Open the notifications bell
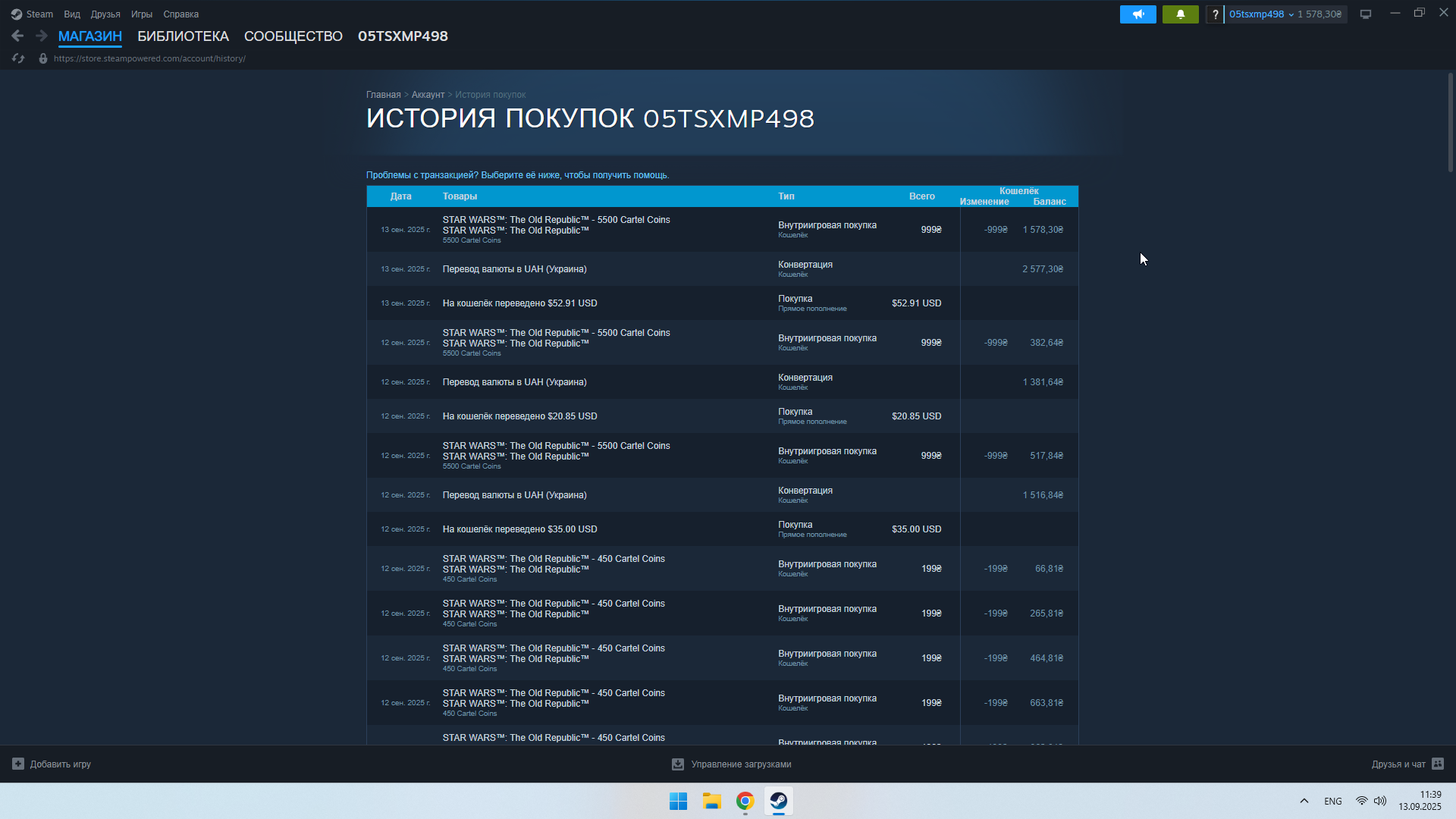Image resolution: width=1456 pixels, height=819 pixels. pyautogui.click(x=1180, y=14)
